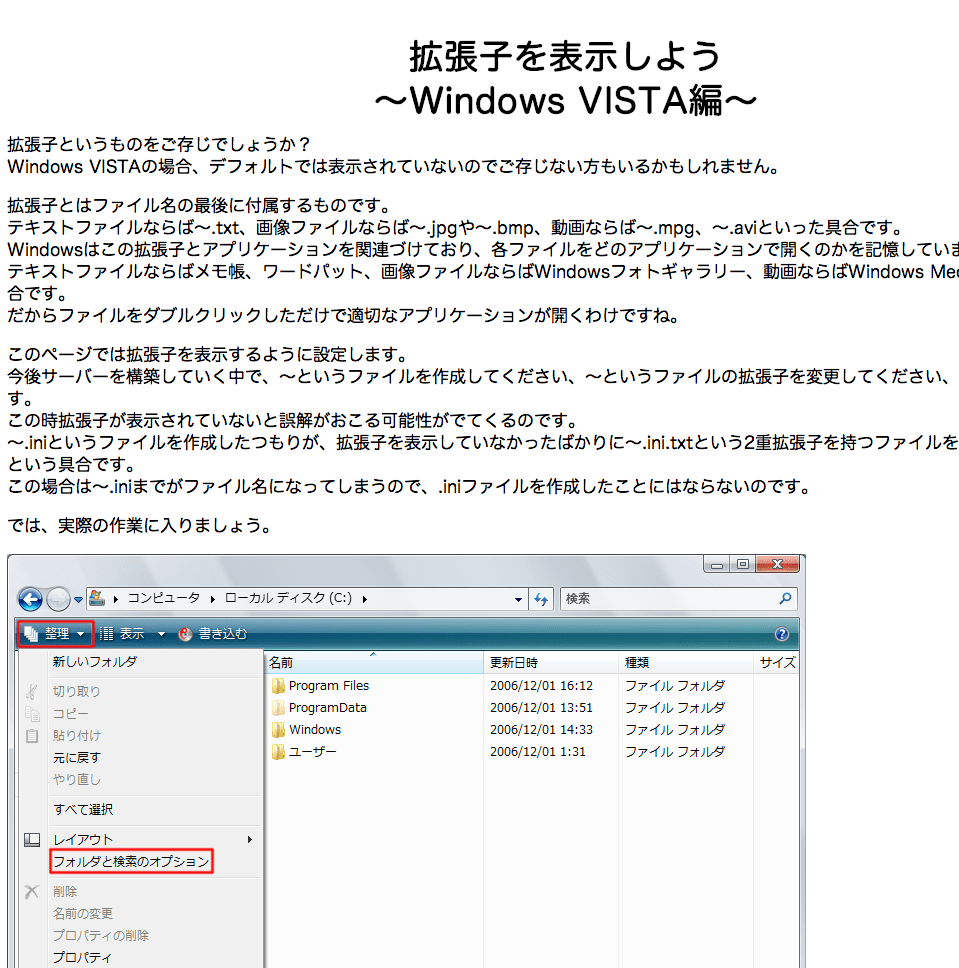Choose すべて選択 in the menu
The height and width of the screenshot is (968, 959).
[x=83, y=810]
